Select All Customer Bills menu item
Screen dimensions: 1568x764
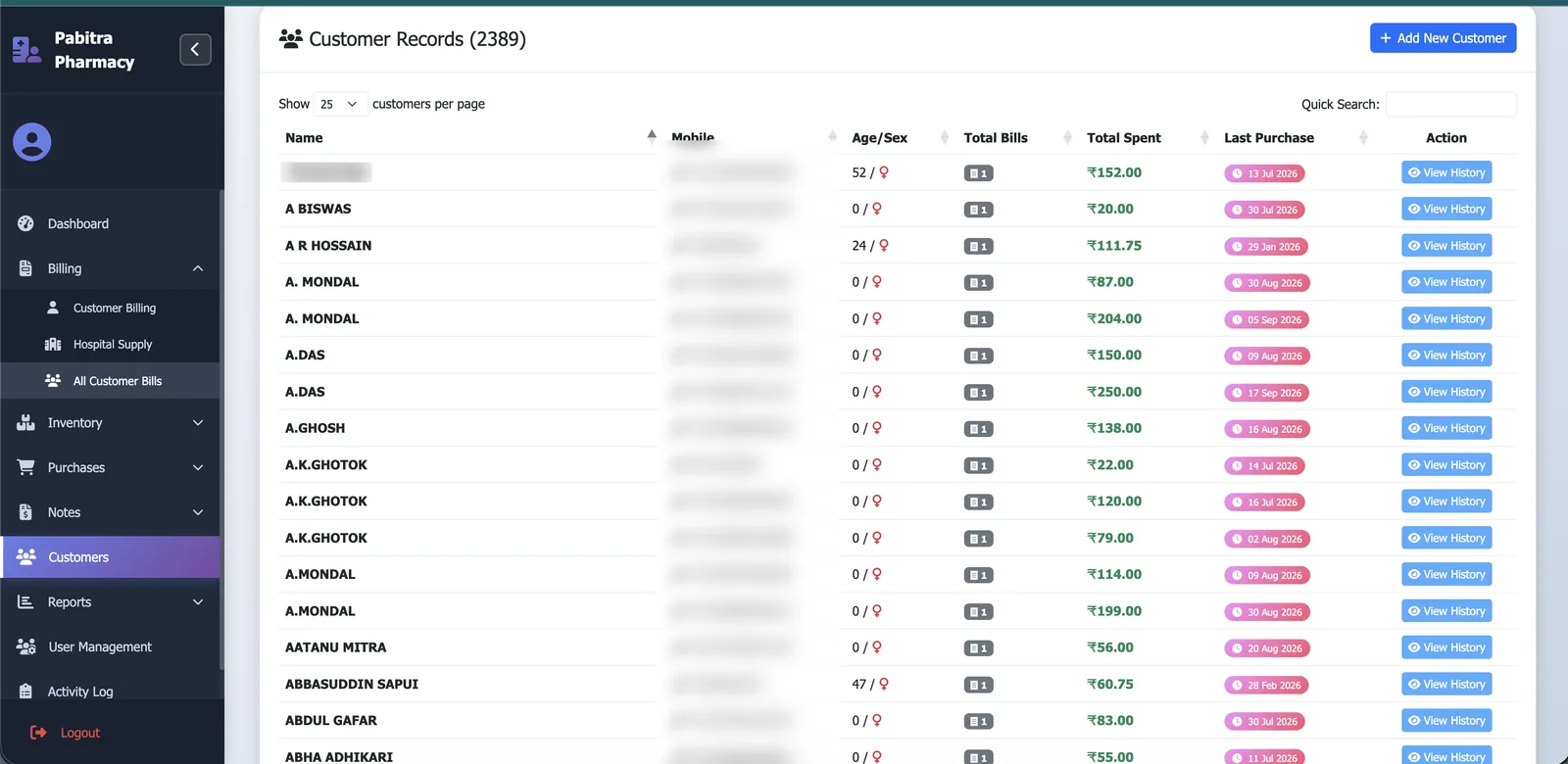coord(111,381)
